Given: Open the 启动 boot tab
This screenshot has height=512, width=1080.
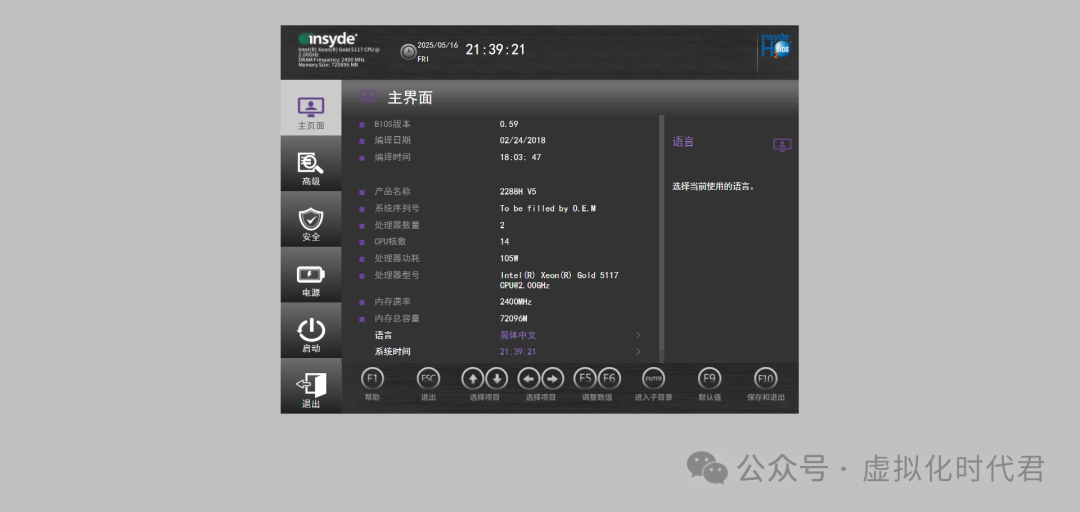Looking at the screenshot, I should pos(311,330).
